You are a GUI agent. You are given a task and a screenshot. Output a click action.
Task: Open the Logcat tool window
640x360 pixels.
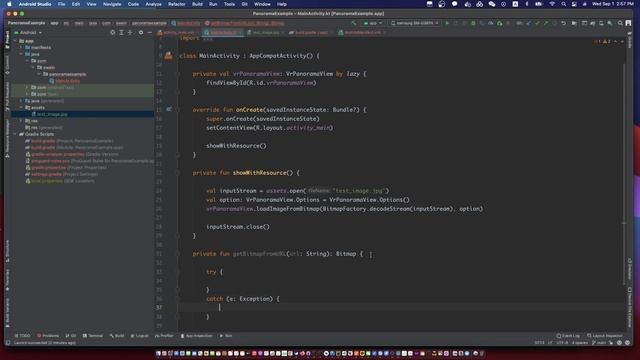(x=140, y=336)
